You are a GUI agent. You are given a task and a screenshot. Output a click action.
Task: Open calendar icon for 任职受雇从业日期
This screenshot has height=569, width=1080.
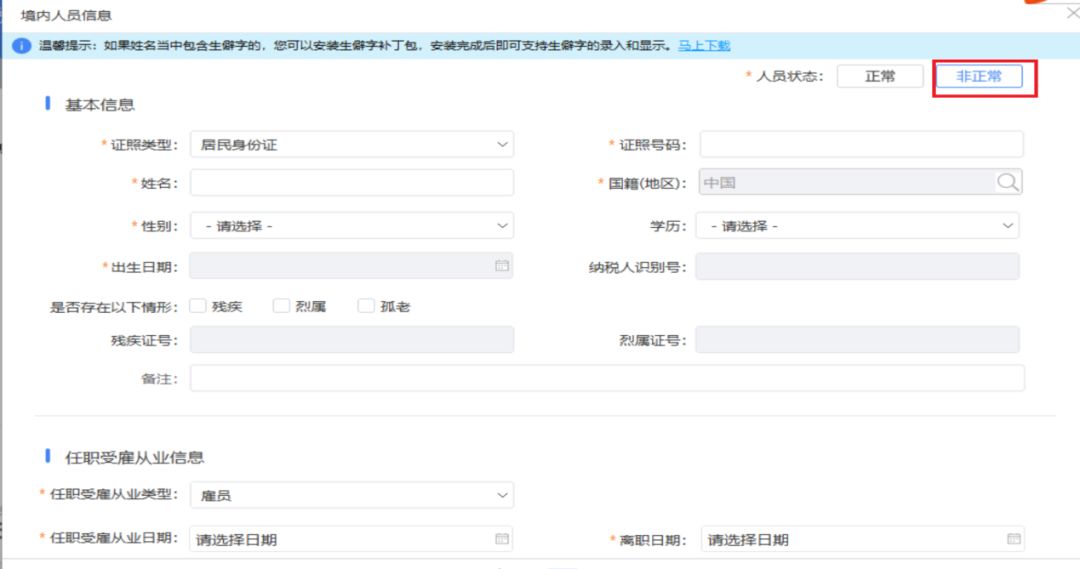[x=502, y=539]
